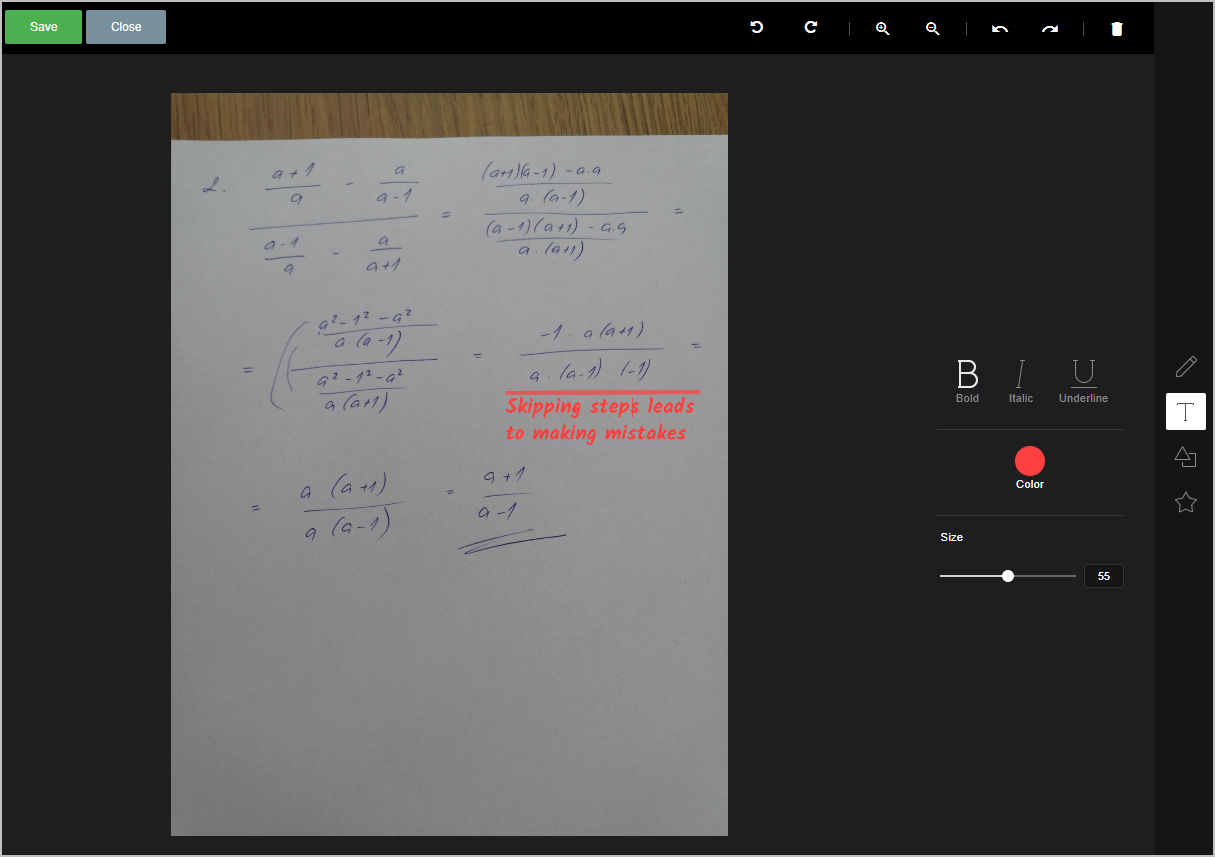Screen dimensions: 1215x857
Task: Select the star stamp tool
Action: point(1186,502)
